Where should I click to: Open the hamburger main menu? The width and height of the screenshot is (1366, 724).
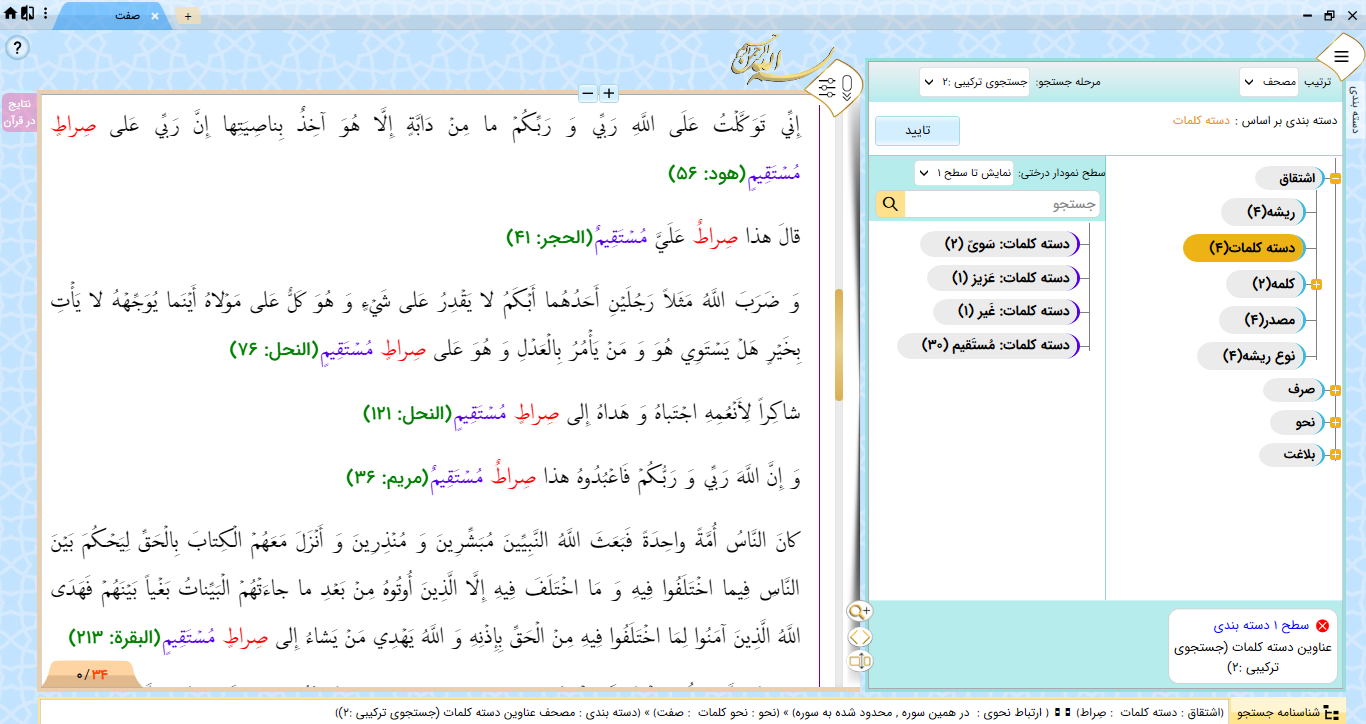[x=1341, y=57]
